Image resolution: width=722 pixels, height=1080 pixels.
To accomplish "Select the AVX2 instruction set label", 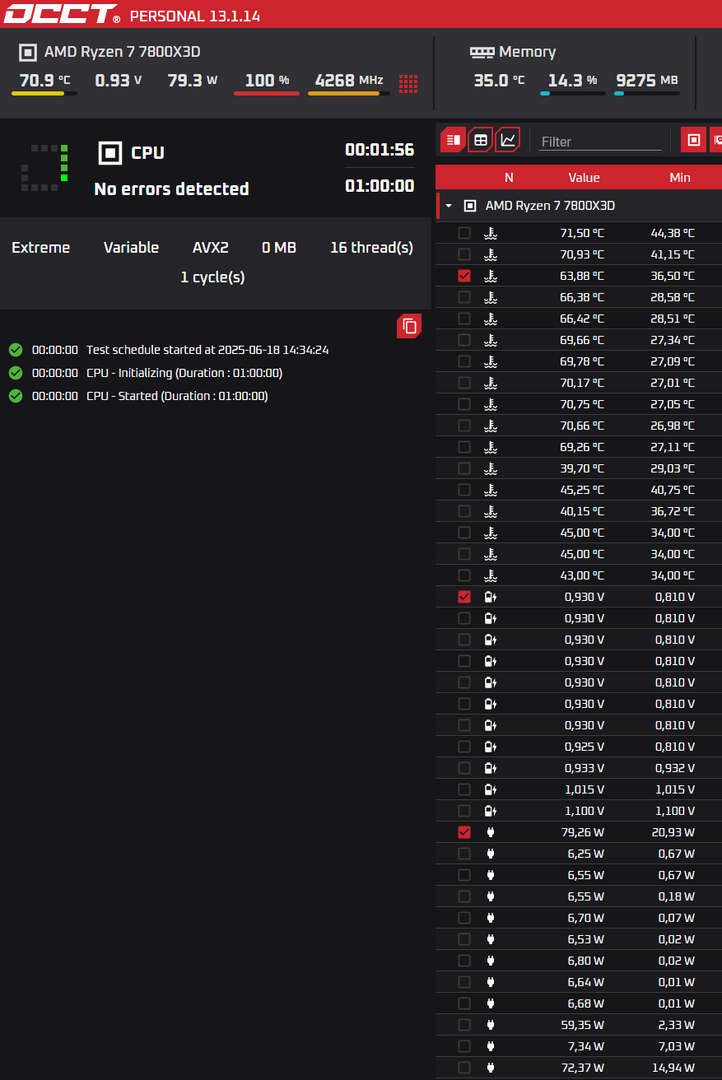I will 210,247.
